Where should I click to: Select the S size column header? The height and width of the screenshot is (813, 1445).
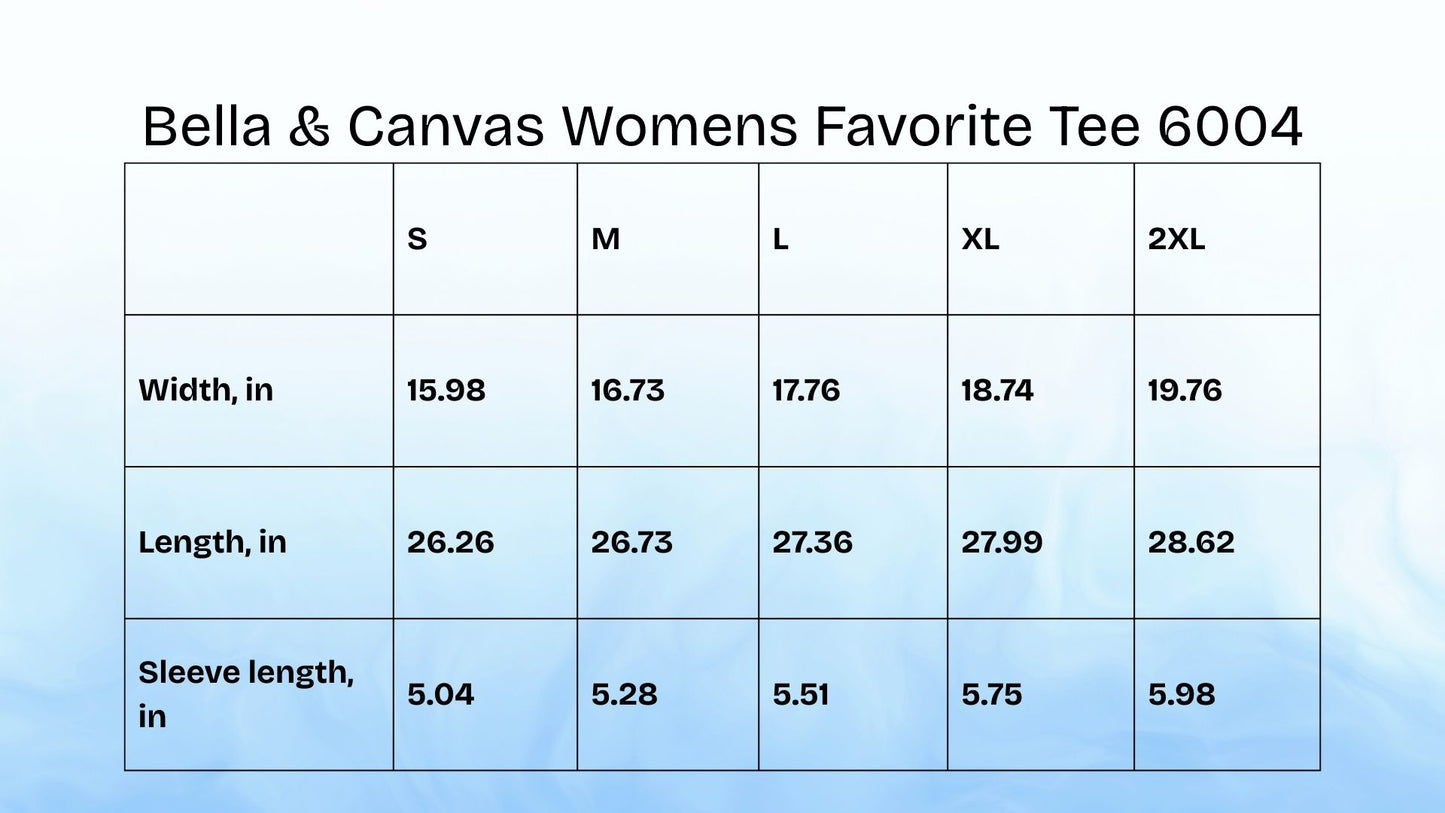pyautogui.click(x=417, y=240)
